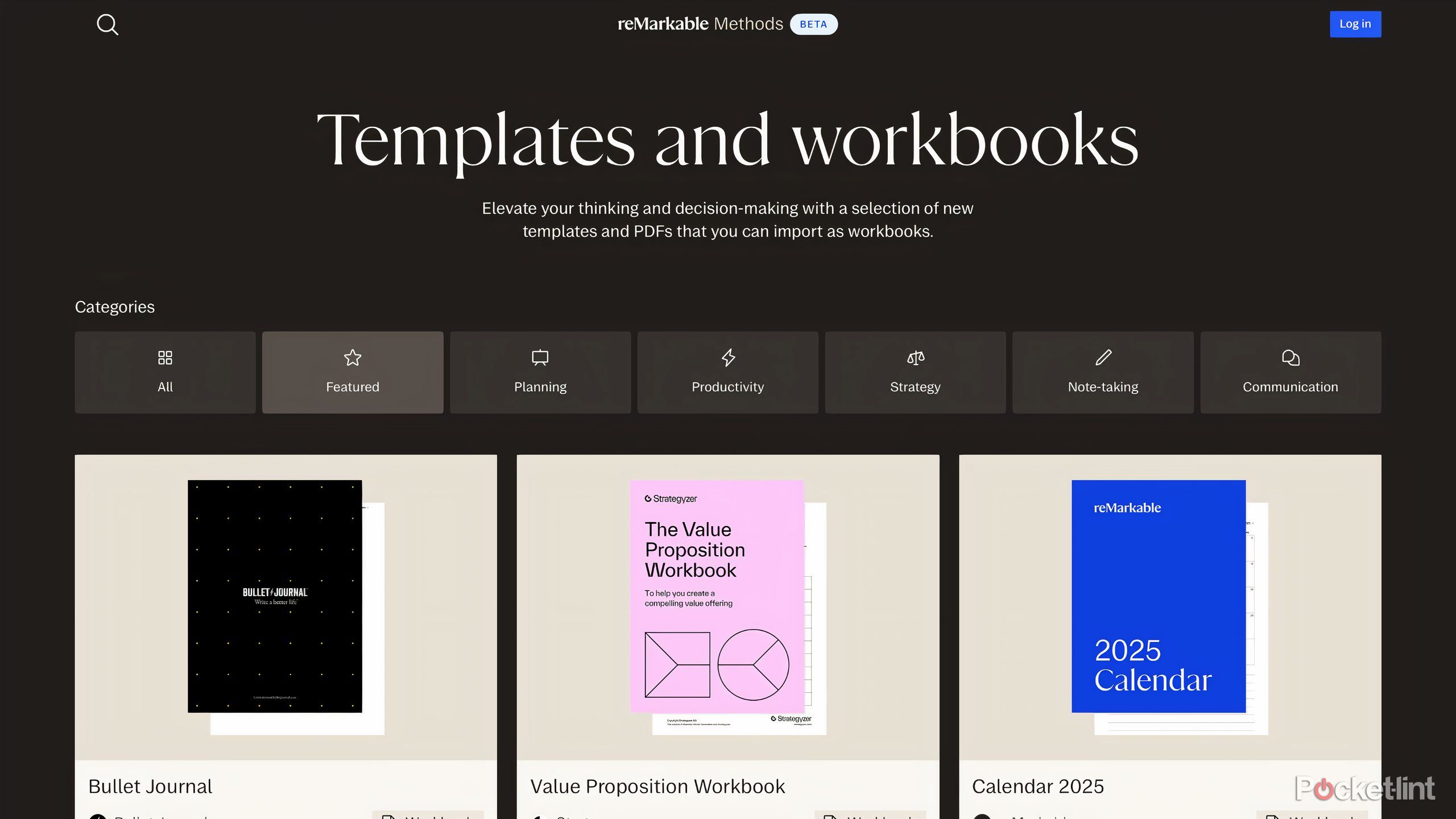The height and width of the screenshot is (819, 1456).
Task: Switch to the Note-taking category tab
Action: coord(1103,373)
